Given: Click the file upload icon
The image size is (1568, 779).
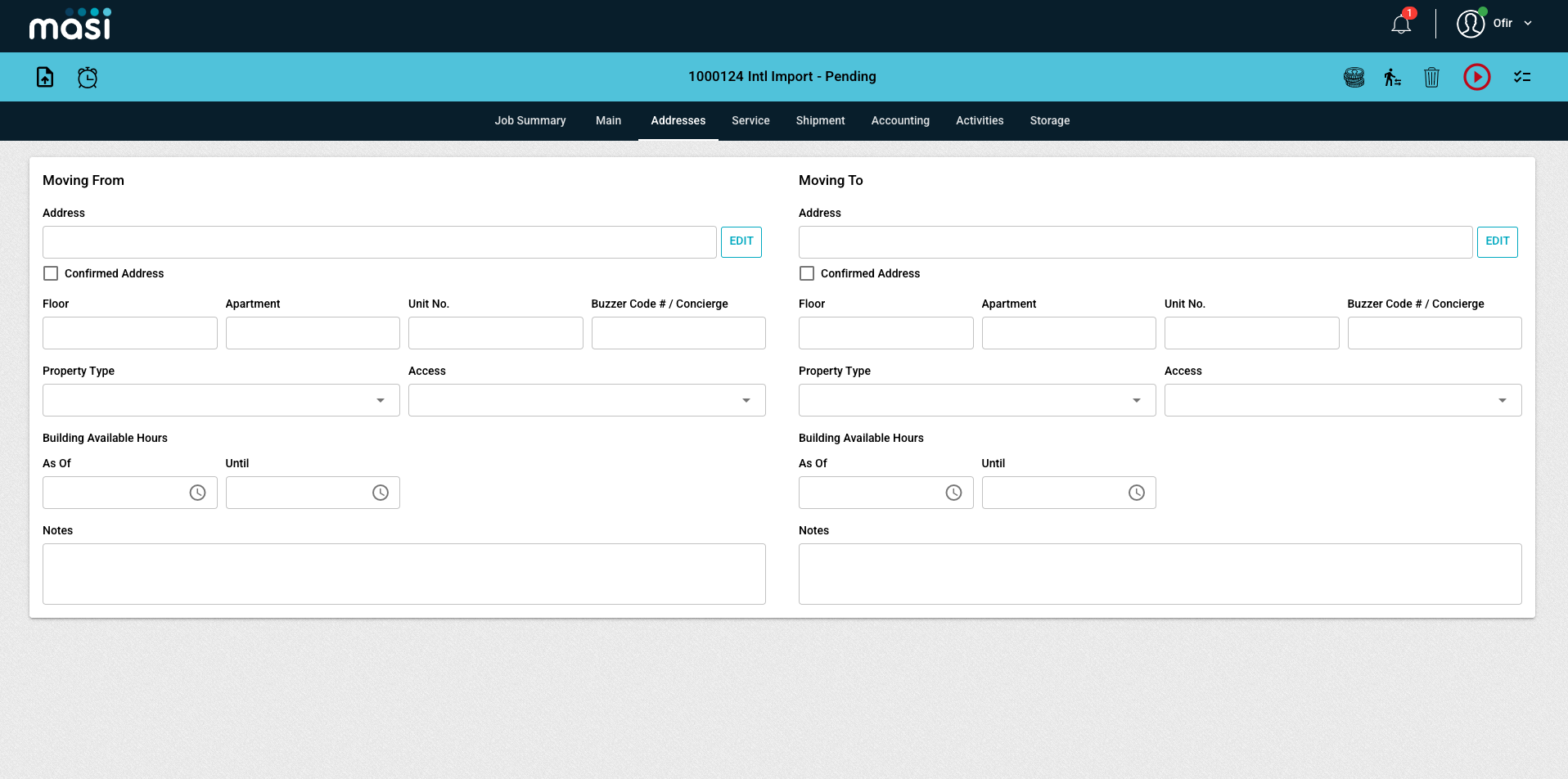Looking at the screenshot, I should pyautogui.click(x=45, y=77).
